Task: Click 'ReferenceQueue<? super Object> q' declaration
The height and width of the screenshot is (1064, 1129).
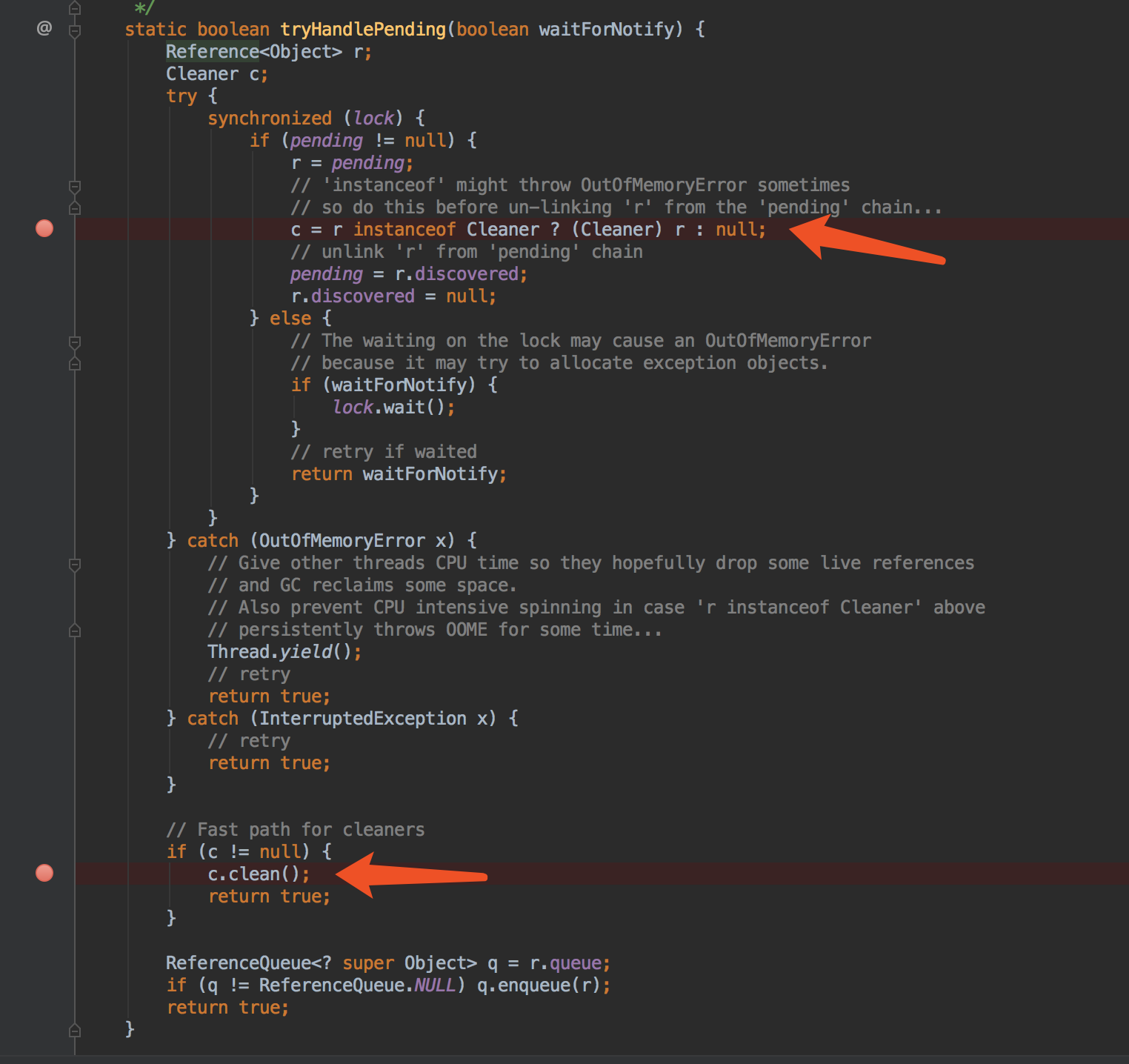Action: (x=331, y=963)
